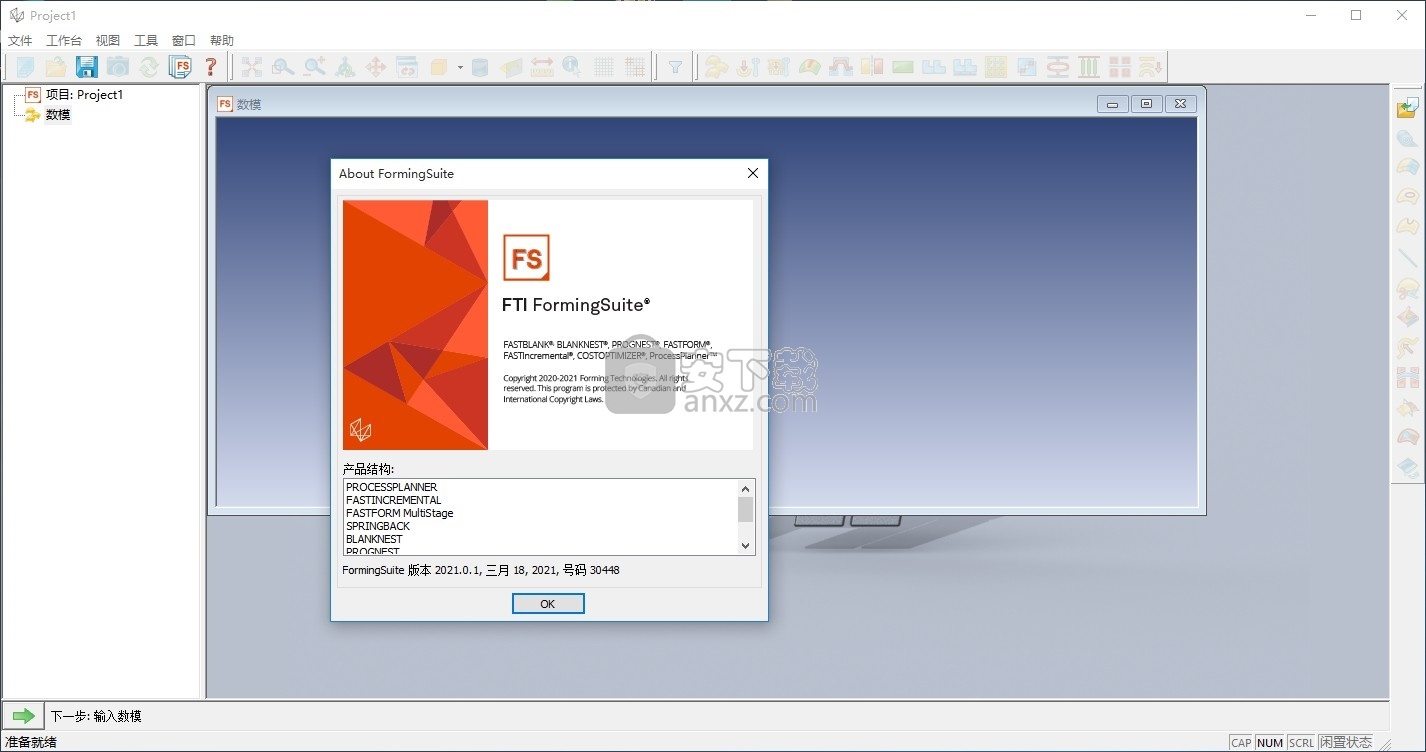Open the 帮助 menu

222,41
